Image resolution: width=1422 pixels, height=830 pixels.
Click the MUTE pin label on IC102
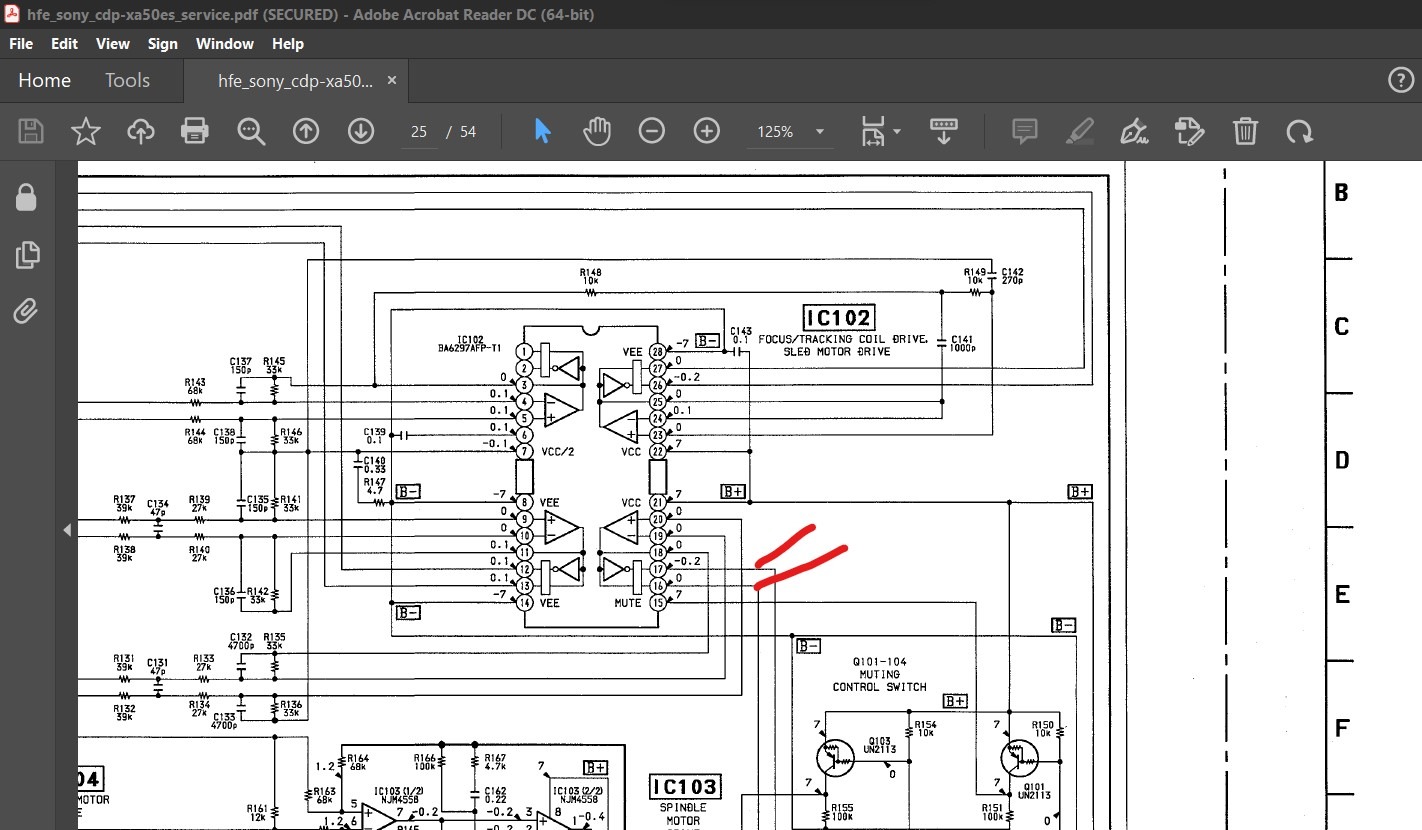(627, 603)
